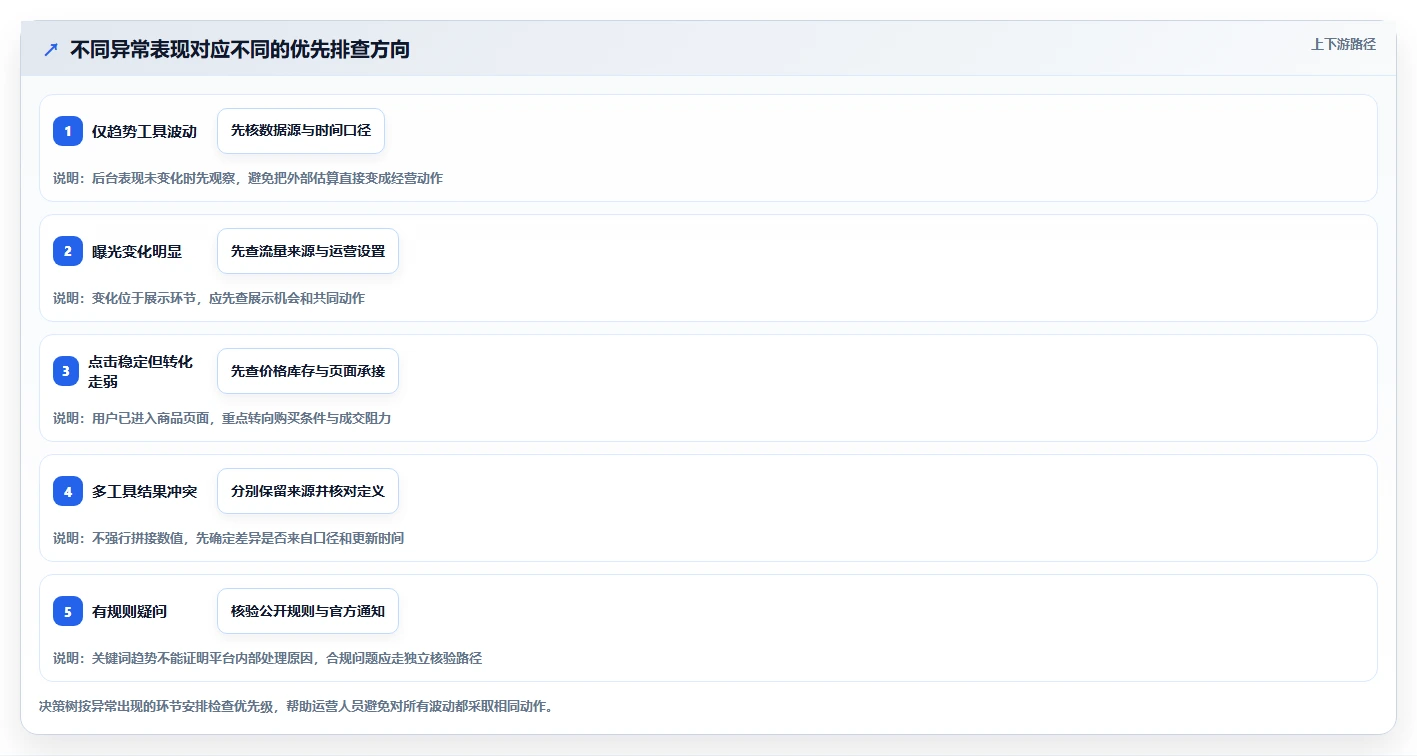Click the number 4 step badge
1417x756 pixels.
[x=68, y=491]
